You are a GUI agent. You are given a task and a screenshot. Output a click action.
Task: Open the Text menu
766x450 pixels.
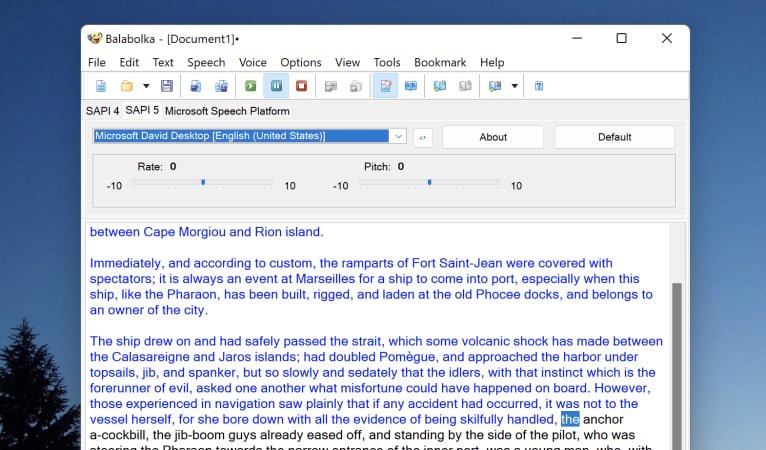[163, 63]
